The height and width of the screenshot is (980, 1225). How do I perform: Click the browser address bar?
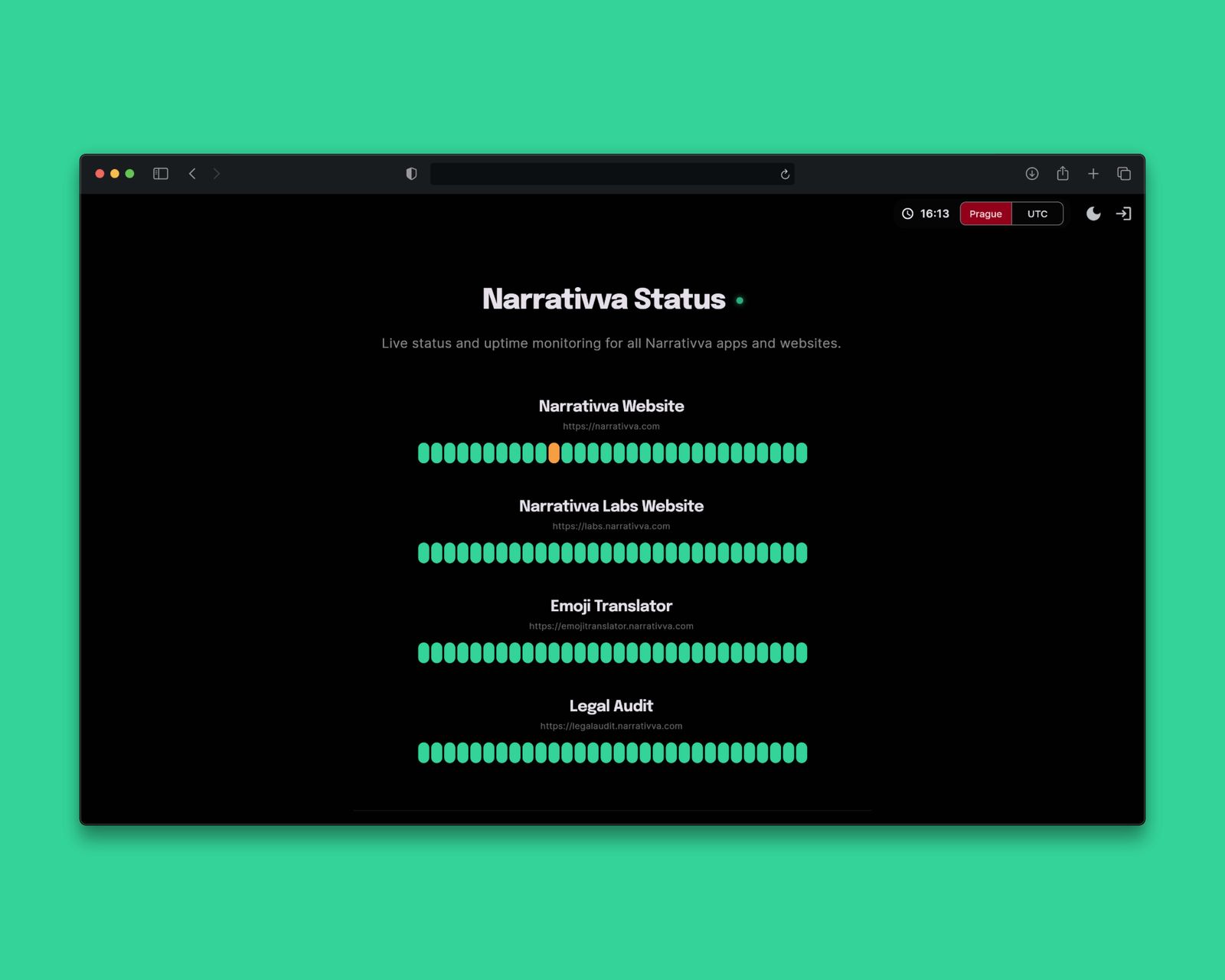605,174
